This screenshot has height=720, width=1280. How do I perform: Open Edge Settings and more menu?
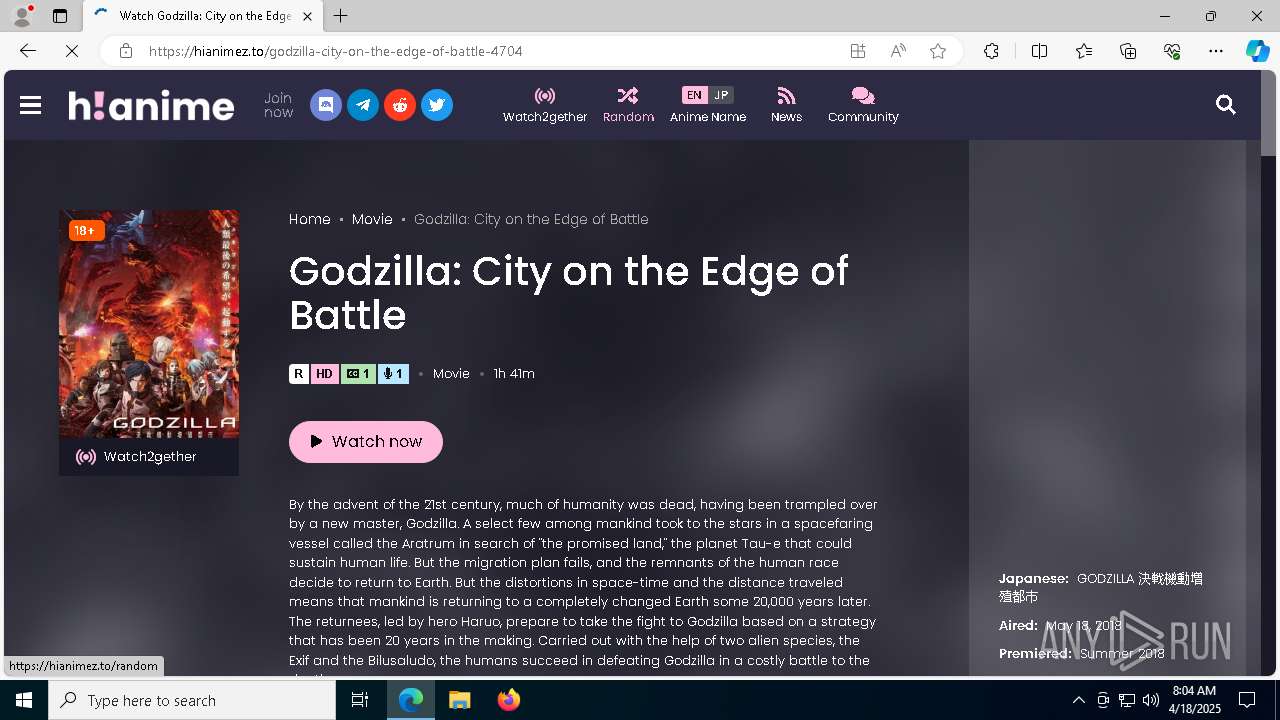click(x=1216, y=51)
